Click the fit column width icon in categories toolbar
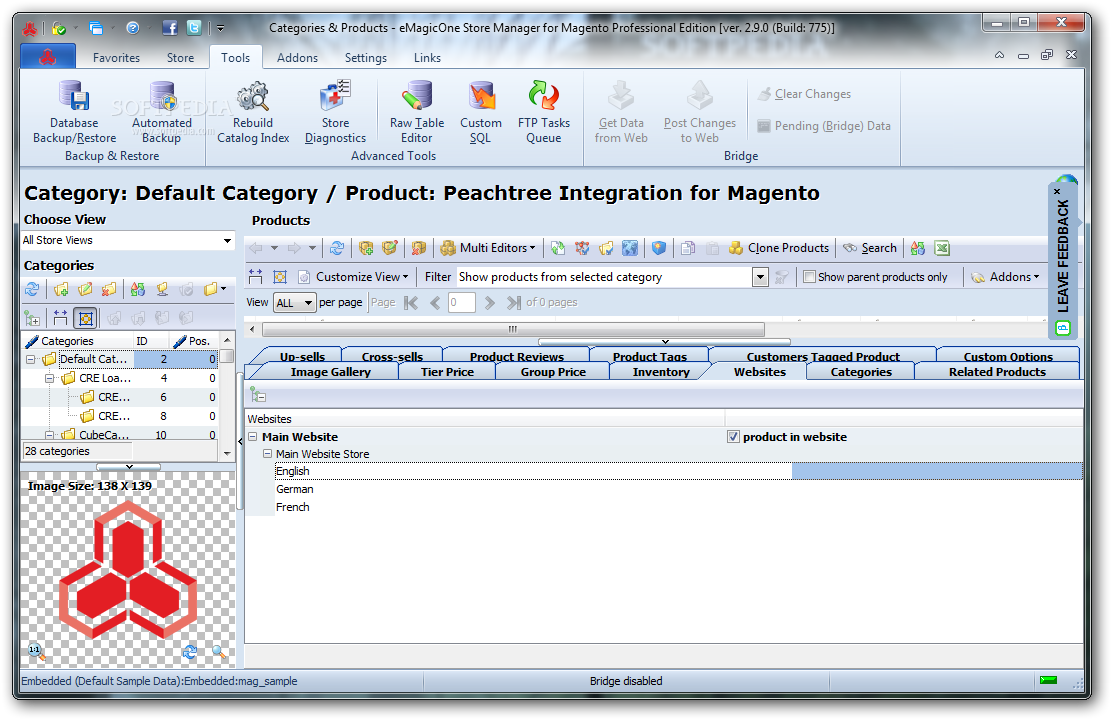Screen dimensions: 1112x720 pos(60,317)
